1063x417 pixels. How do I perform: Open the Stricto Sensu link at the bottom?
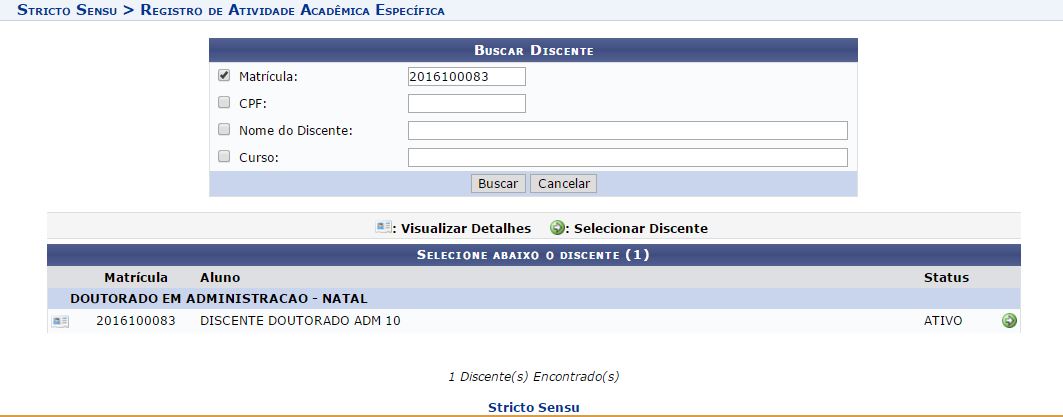[533, 407]
